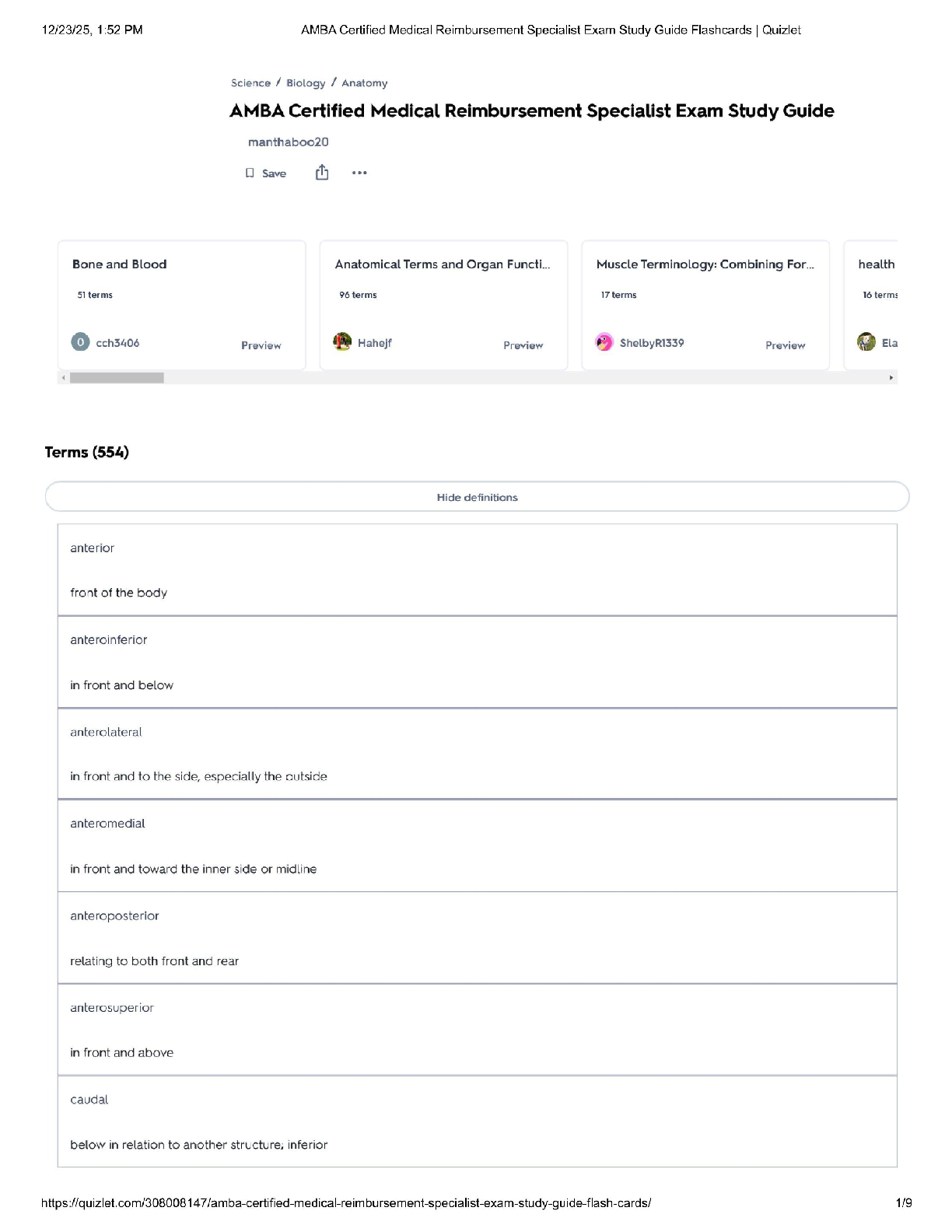This screenshot has height=1232, width=952.
Task: Select the anterior term card
Action: click(477, 569)
